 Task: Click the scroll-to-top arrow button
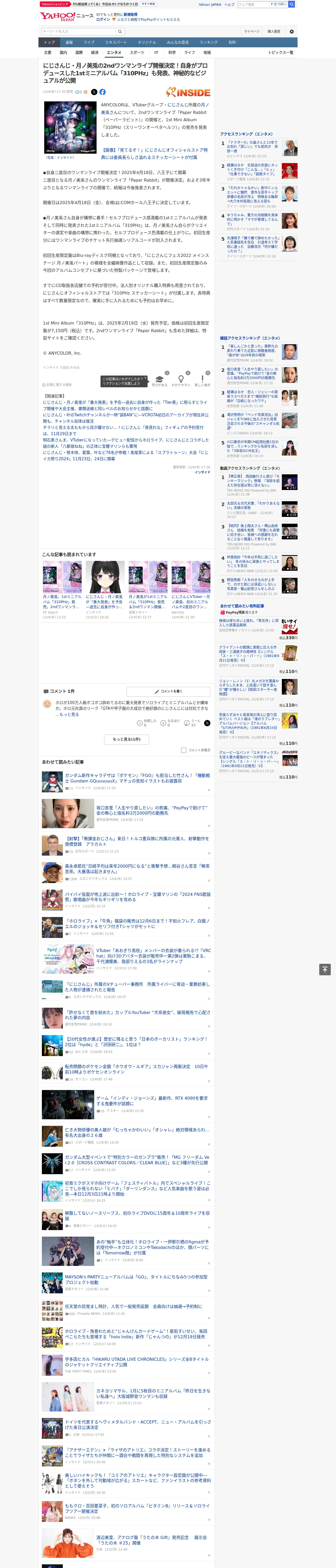tap(325, 969)
